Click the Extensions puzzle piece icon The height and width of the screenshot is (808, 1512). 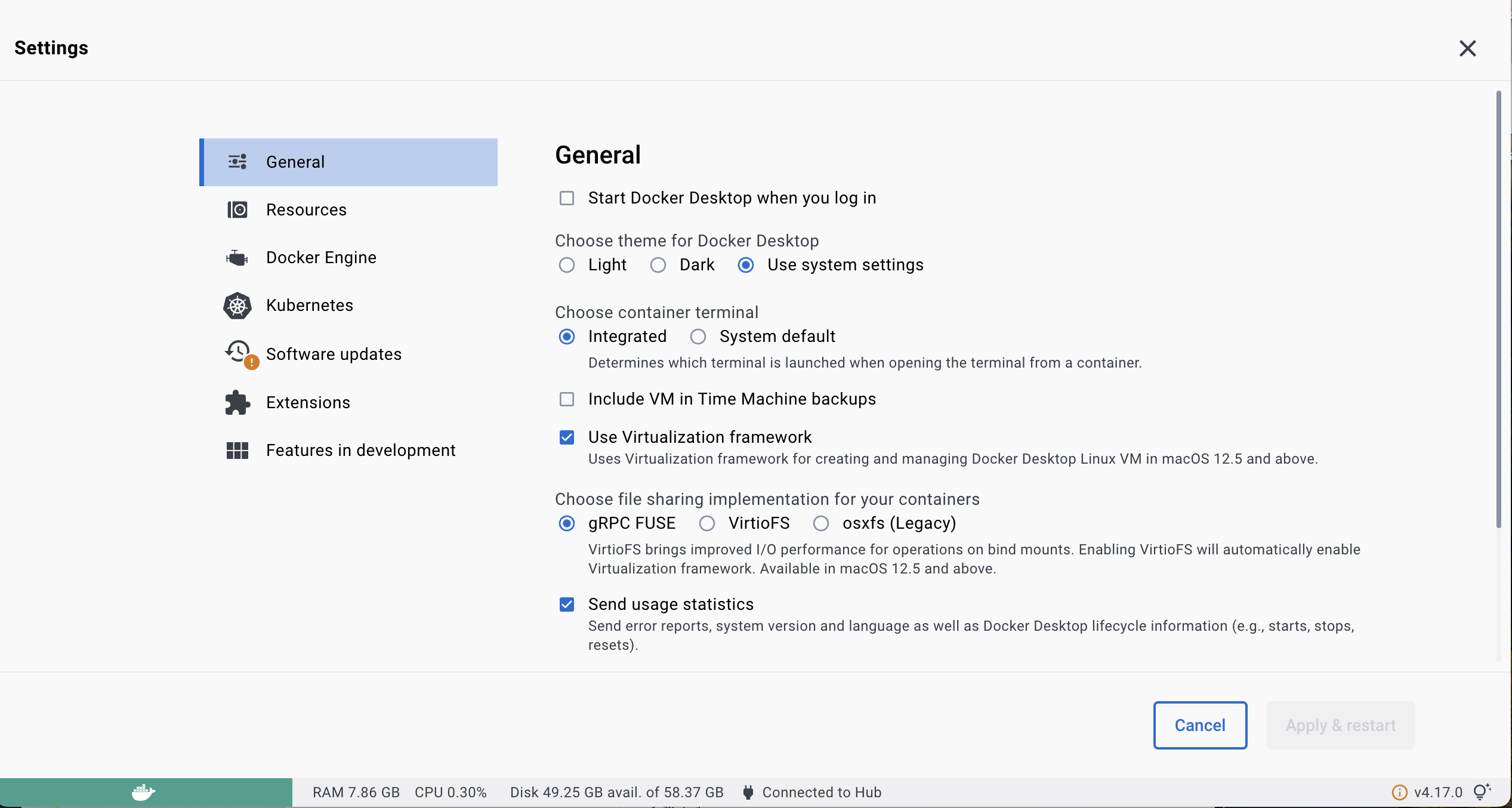[237, 402]
